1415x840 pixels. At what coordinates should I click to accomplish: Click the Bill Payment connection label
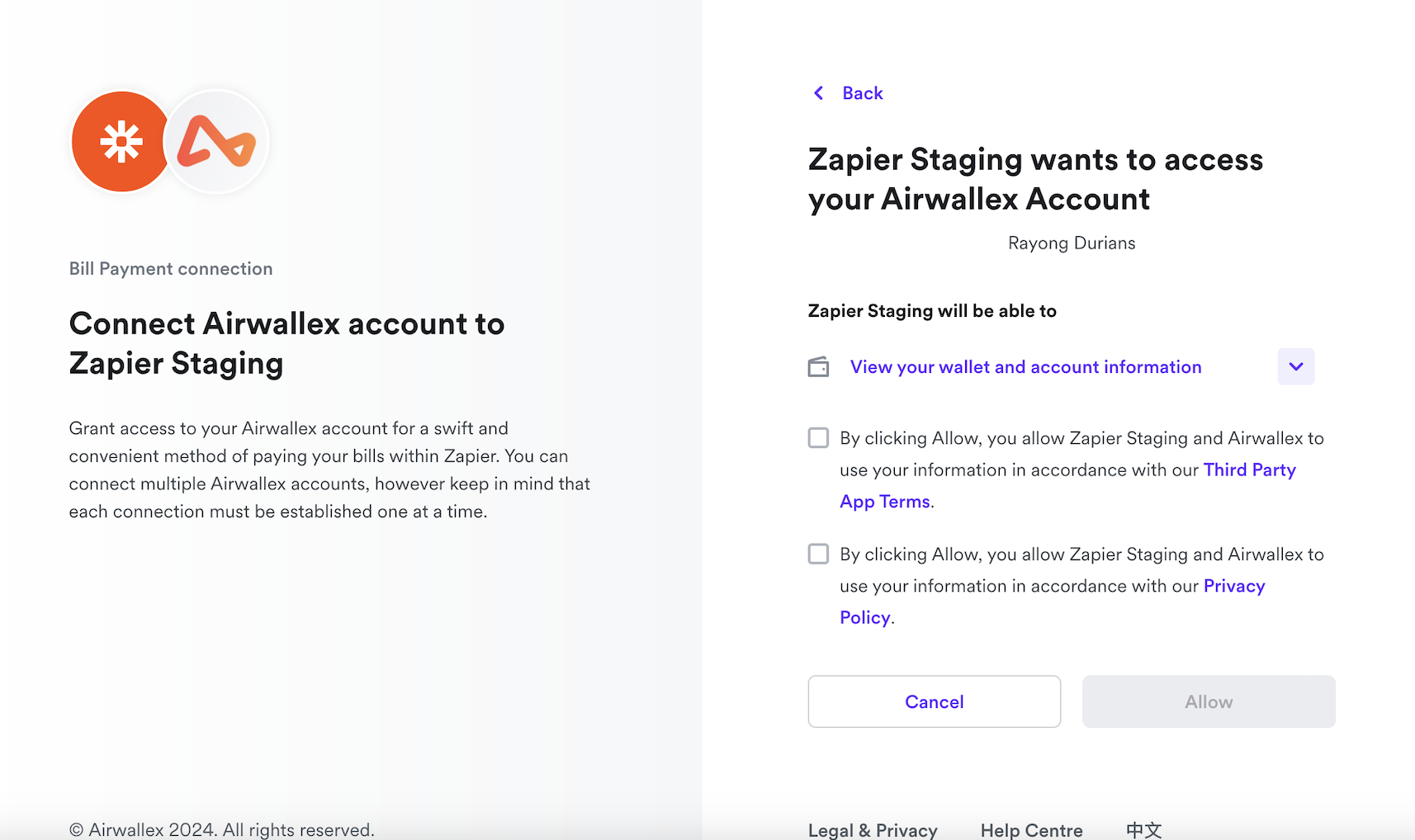[171, 268]
